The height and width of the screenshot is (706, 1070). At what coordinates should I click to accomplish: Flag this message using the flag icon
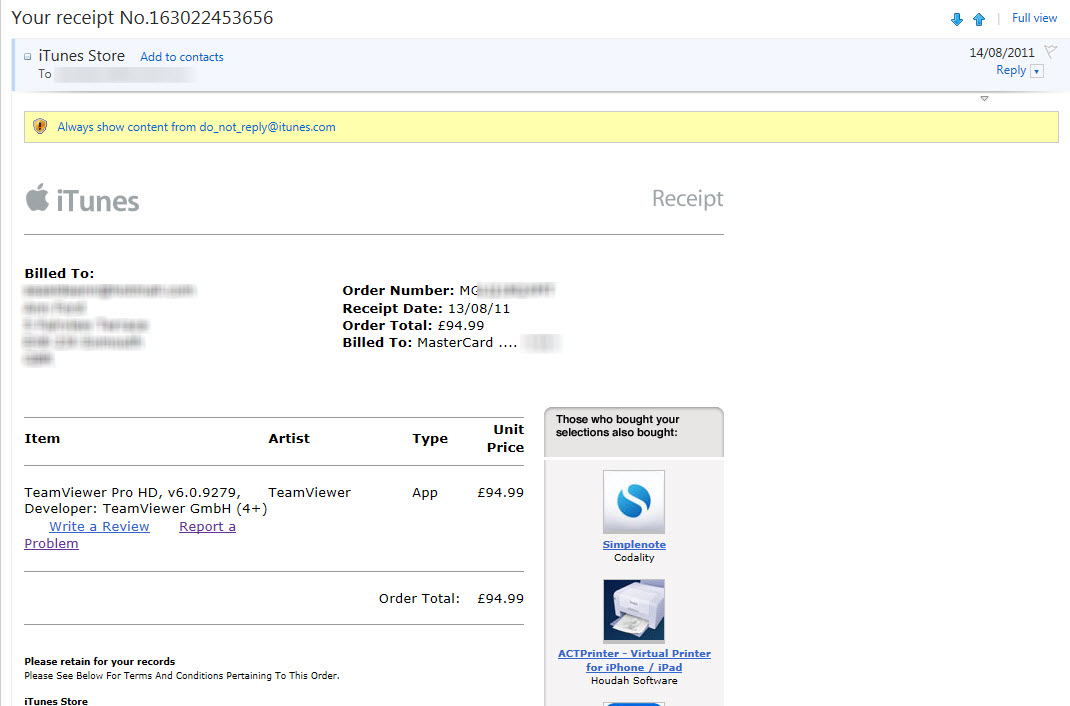1051,51
